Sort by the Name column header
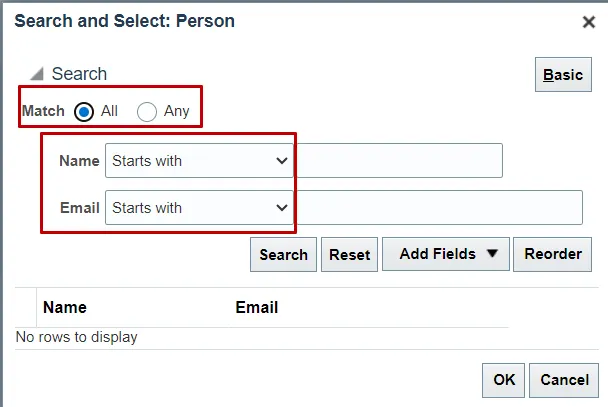 pos(65,308)
